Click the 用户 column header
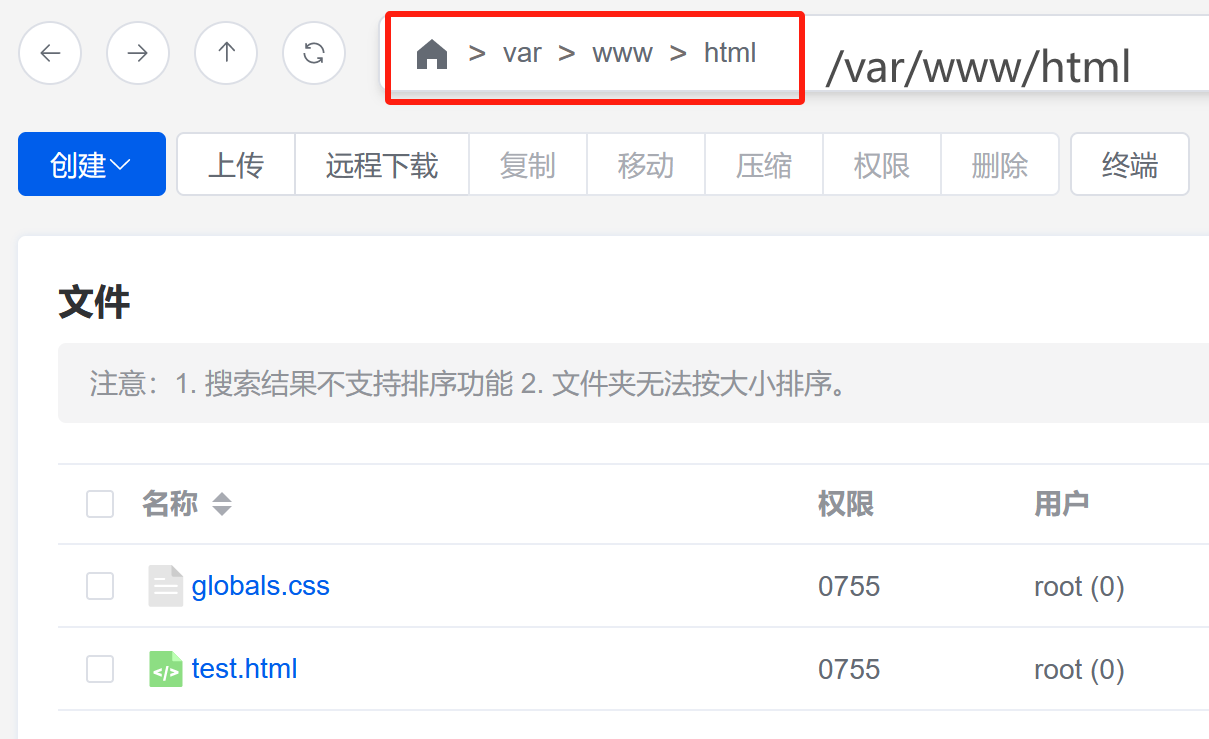This screenshot has height=739, width=1209. 1062,504
